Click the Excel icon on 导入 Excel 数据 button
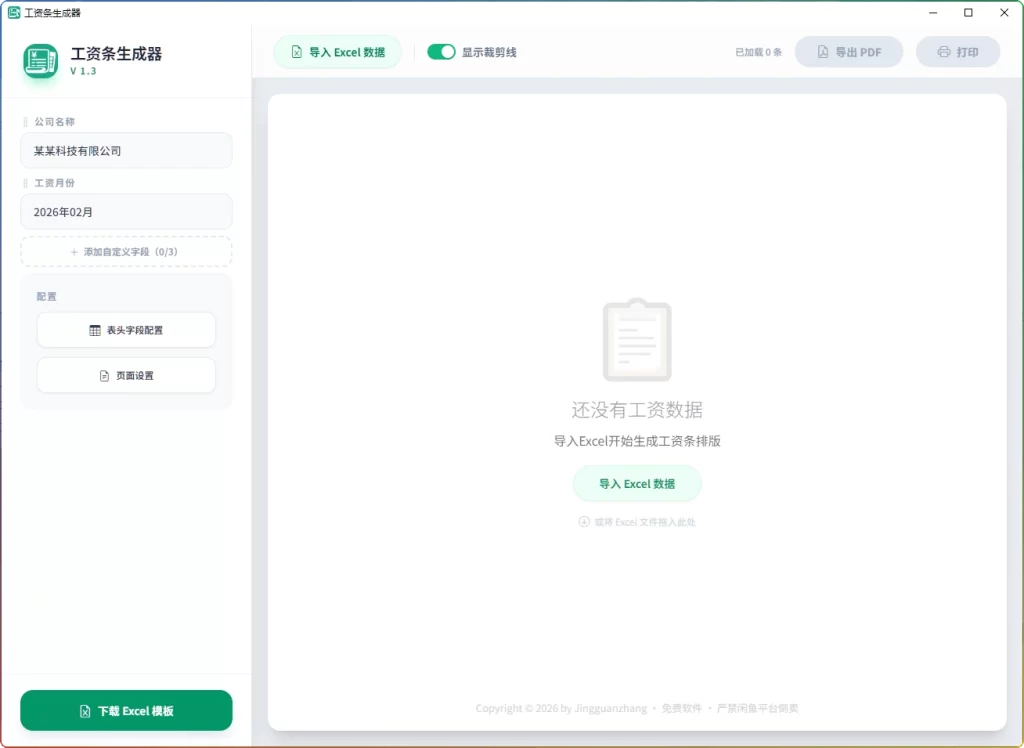 pyautogui.click(x=295, y=51)
